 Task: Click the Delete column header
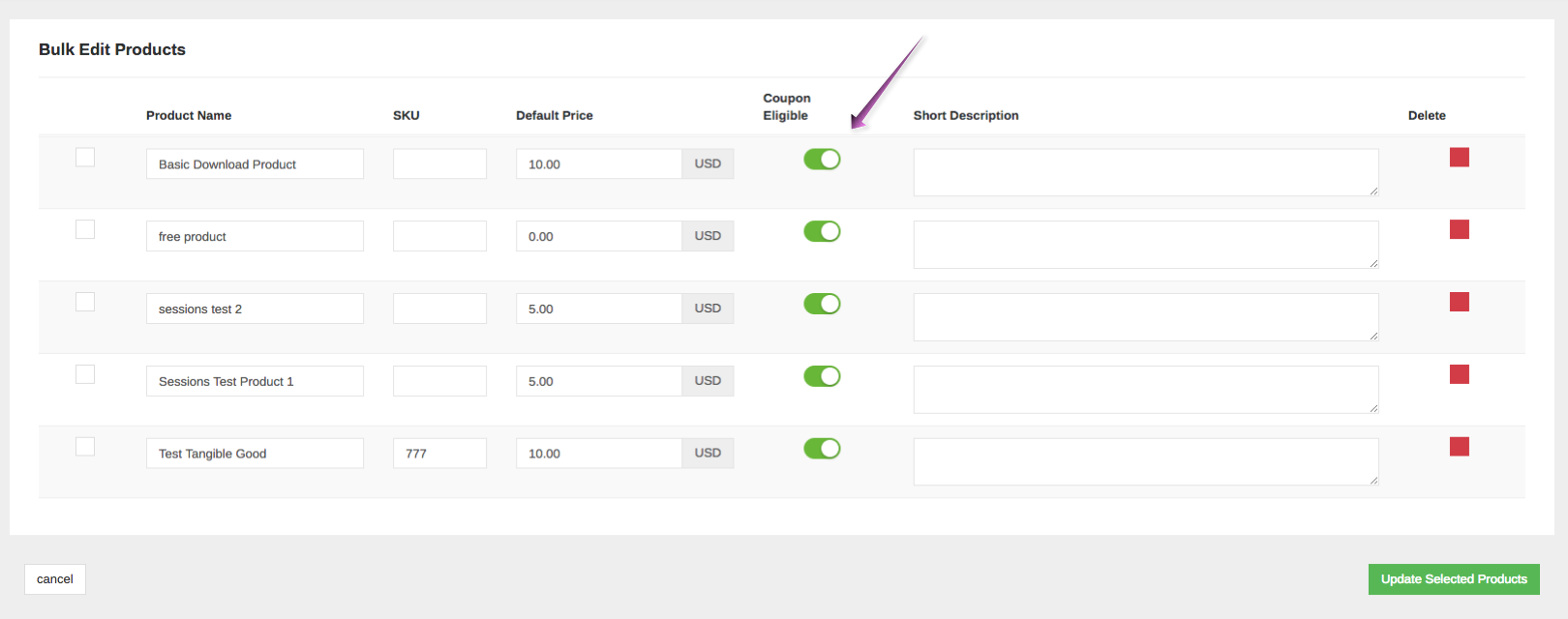[1427, 115]
